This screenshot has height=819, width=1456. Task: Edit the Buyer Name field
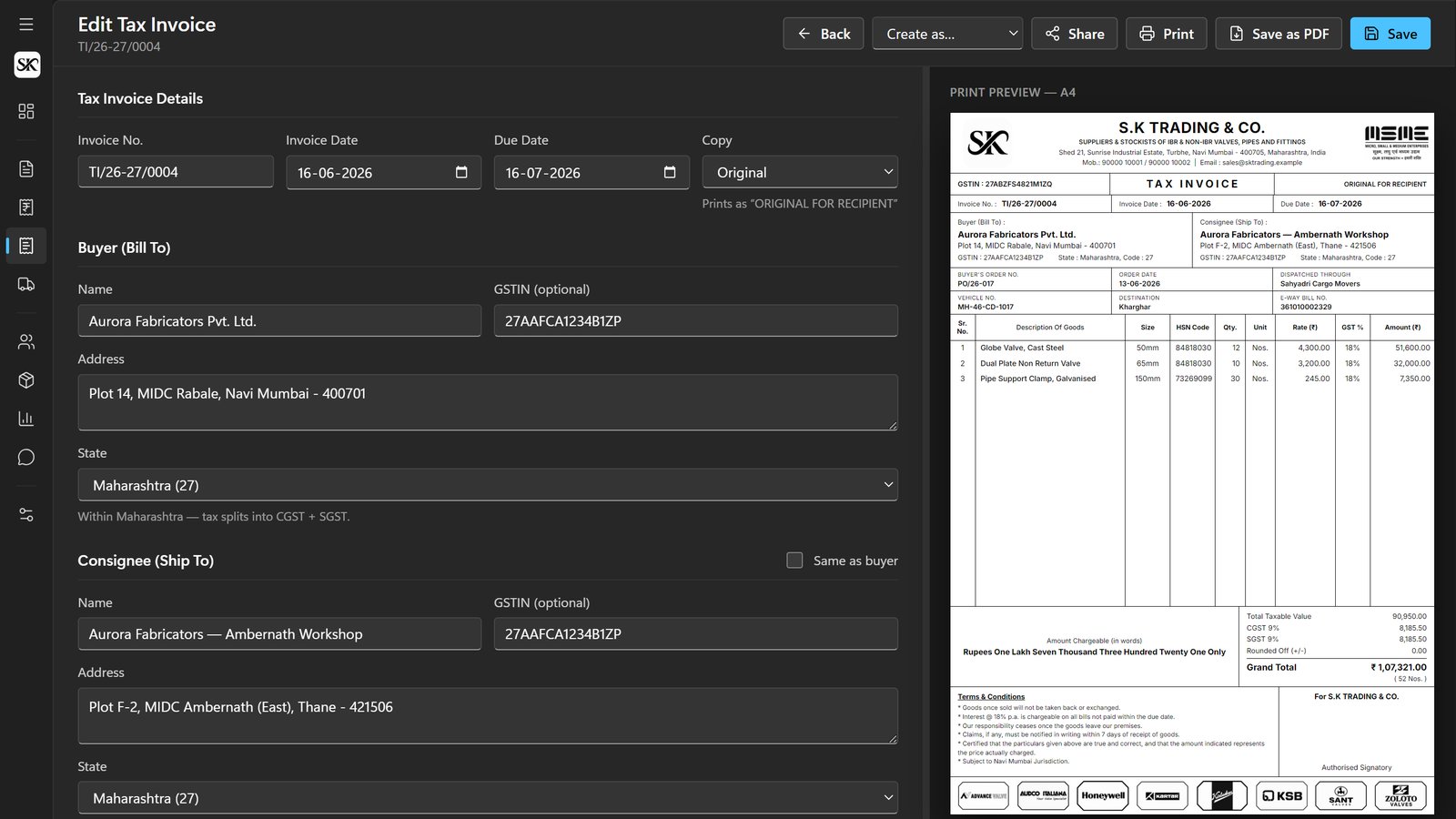click(x=279, y=321)
